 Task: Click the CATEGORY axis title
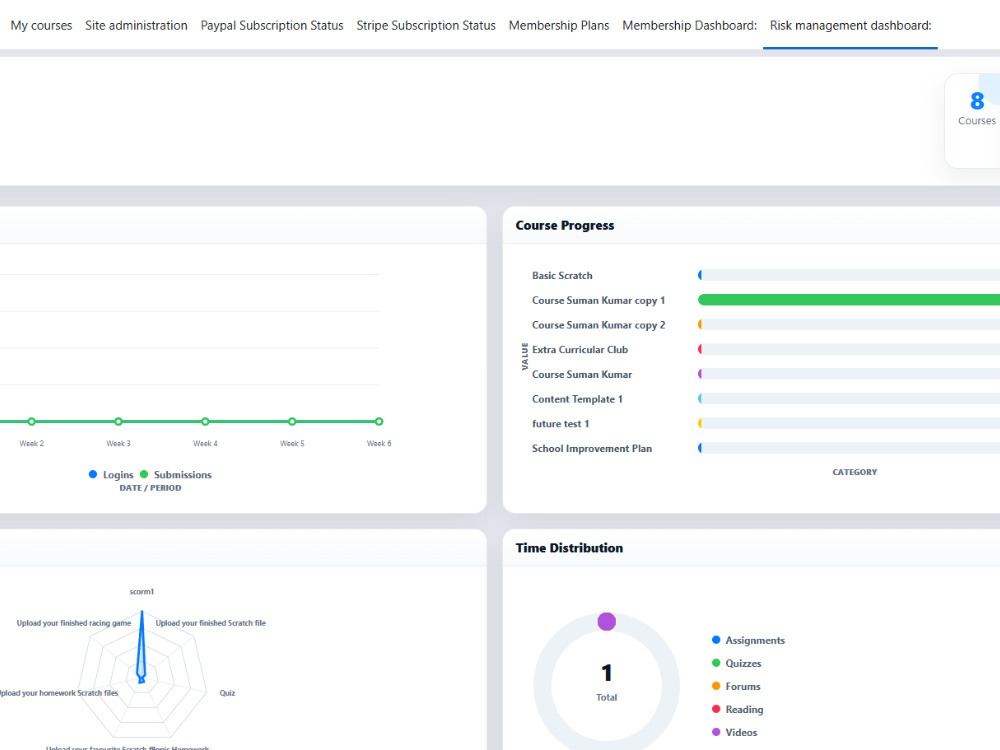pyautogui.click(x=855, y=472)
